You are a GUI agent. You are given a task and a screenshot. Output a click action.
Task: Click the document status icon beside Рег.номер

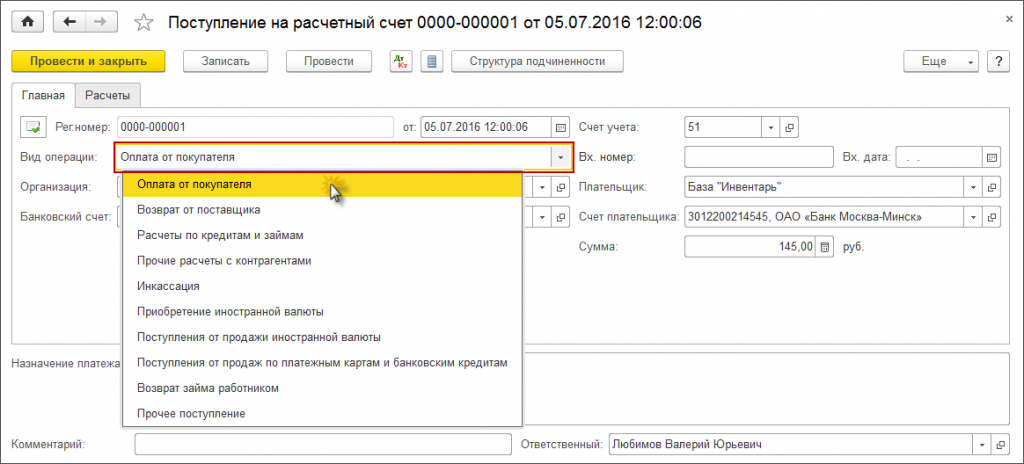point(33,127)
